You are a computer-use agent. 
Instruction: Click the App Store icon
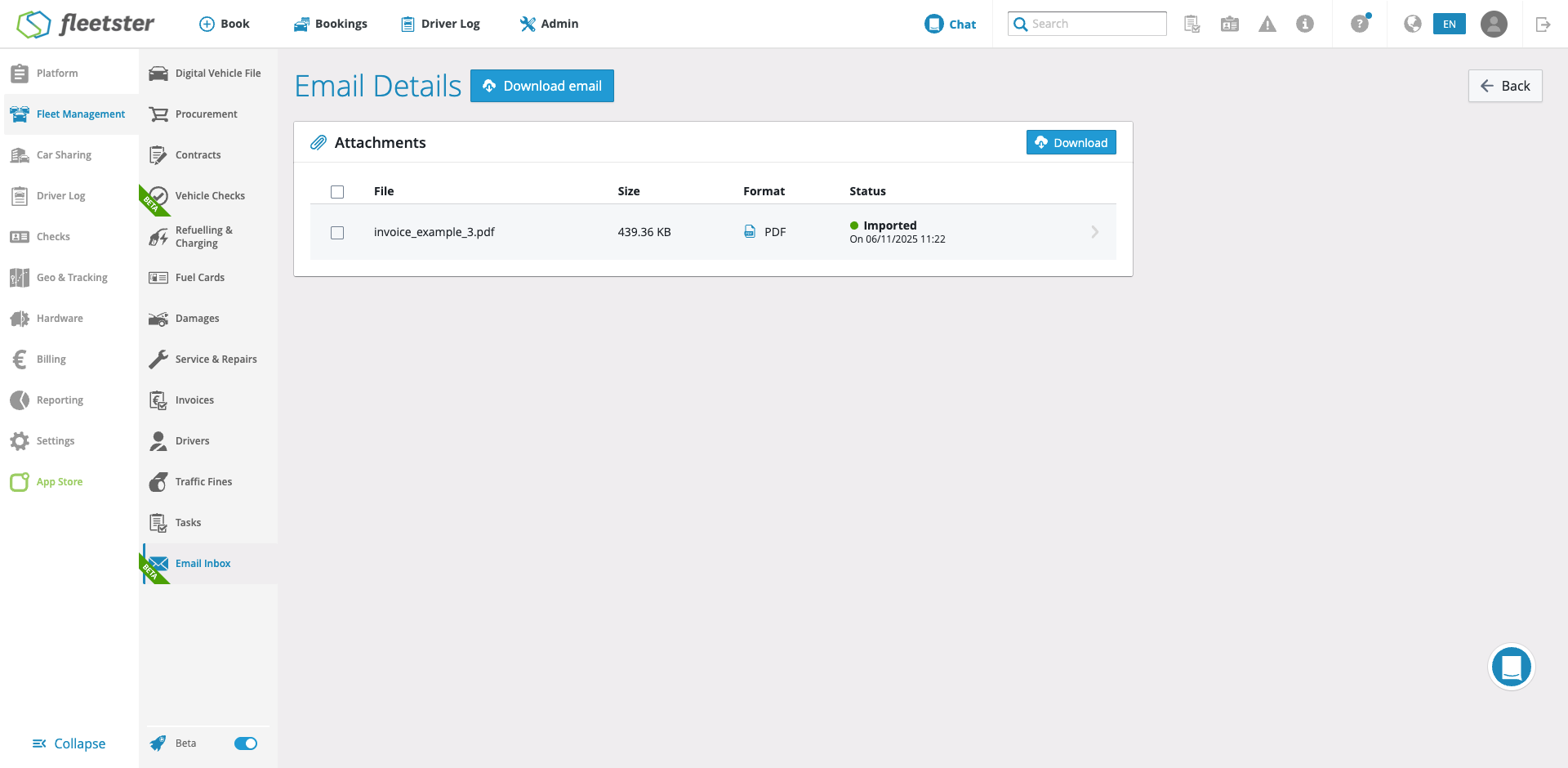pos(20,482)
